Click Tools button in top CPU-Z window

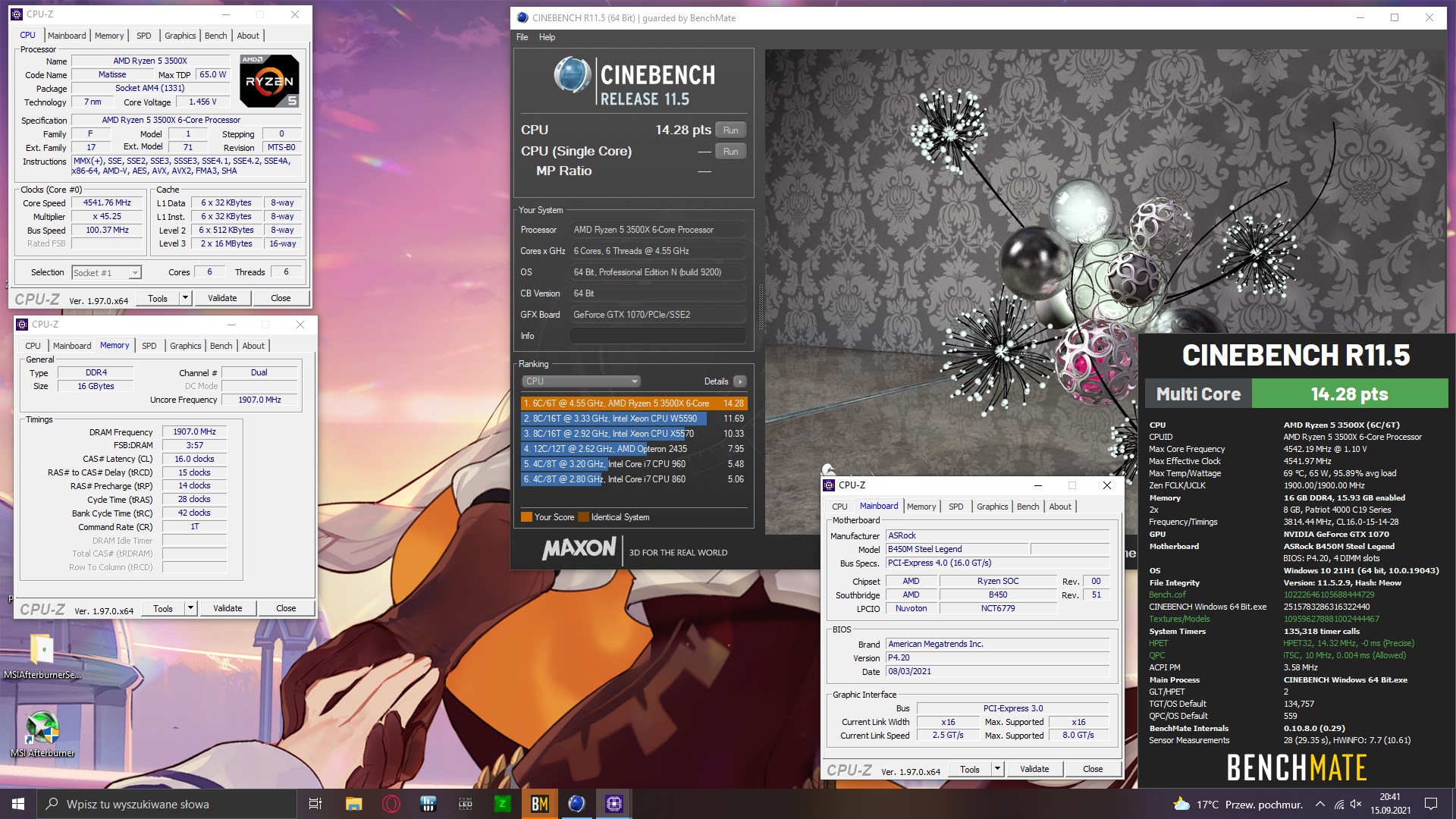(158, 299)
